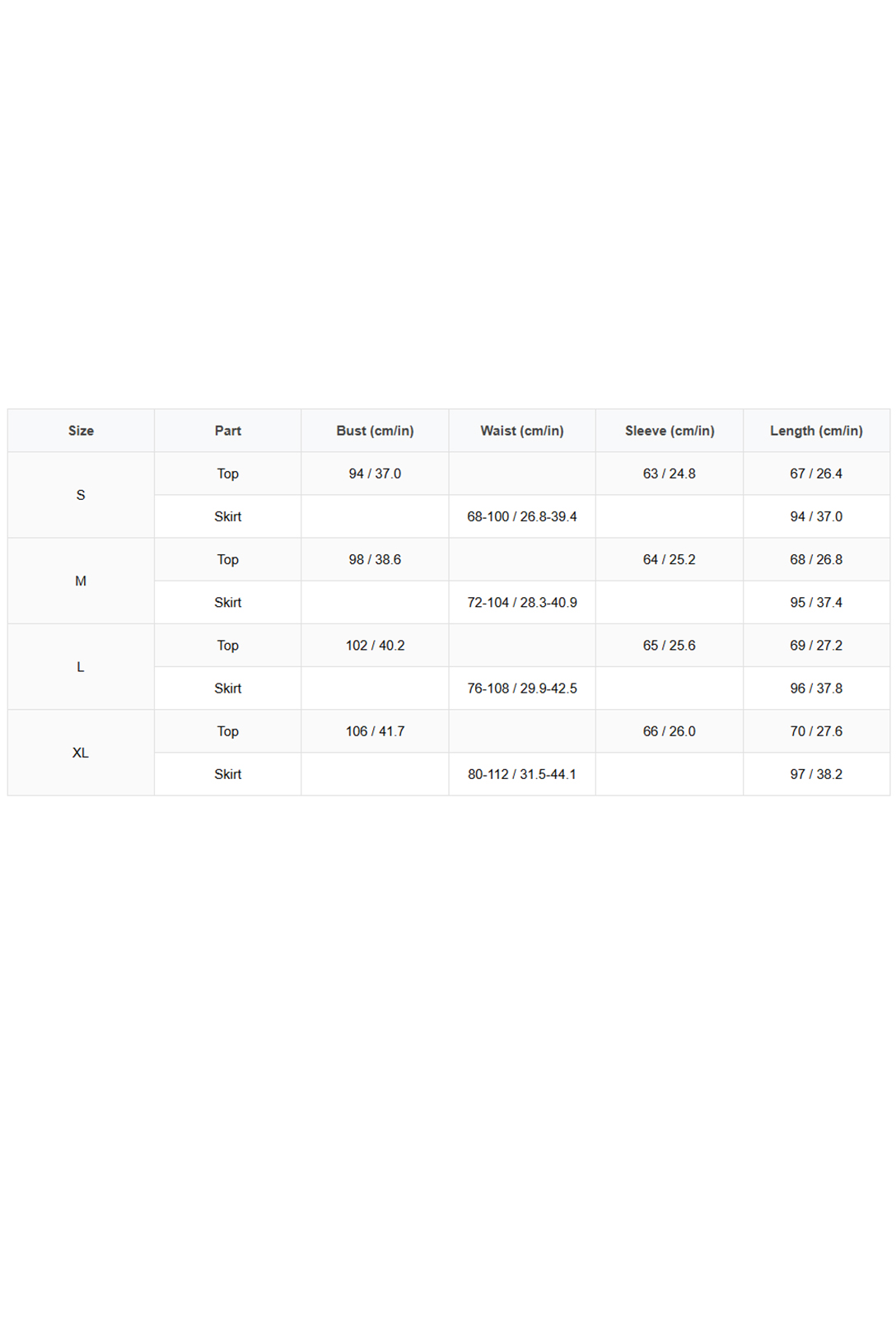This screenshot has height=1344, width=896.
Task: Click the sleeve value 64 / 25.2
Action: coord(670,559)
